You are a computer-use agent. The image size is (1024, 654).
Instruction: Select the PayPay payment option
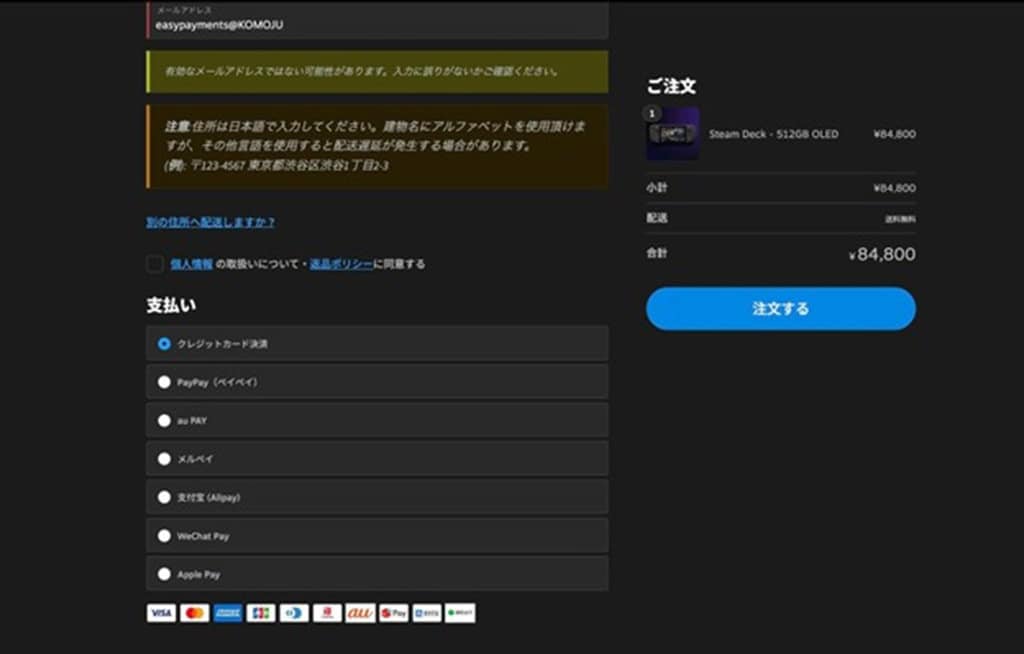(164, 381)
